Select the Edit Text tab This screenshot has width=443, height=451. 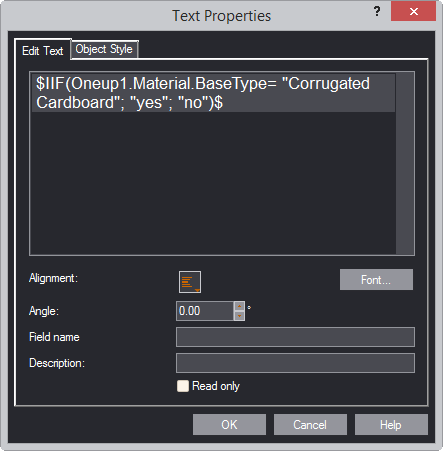[43, 51]
